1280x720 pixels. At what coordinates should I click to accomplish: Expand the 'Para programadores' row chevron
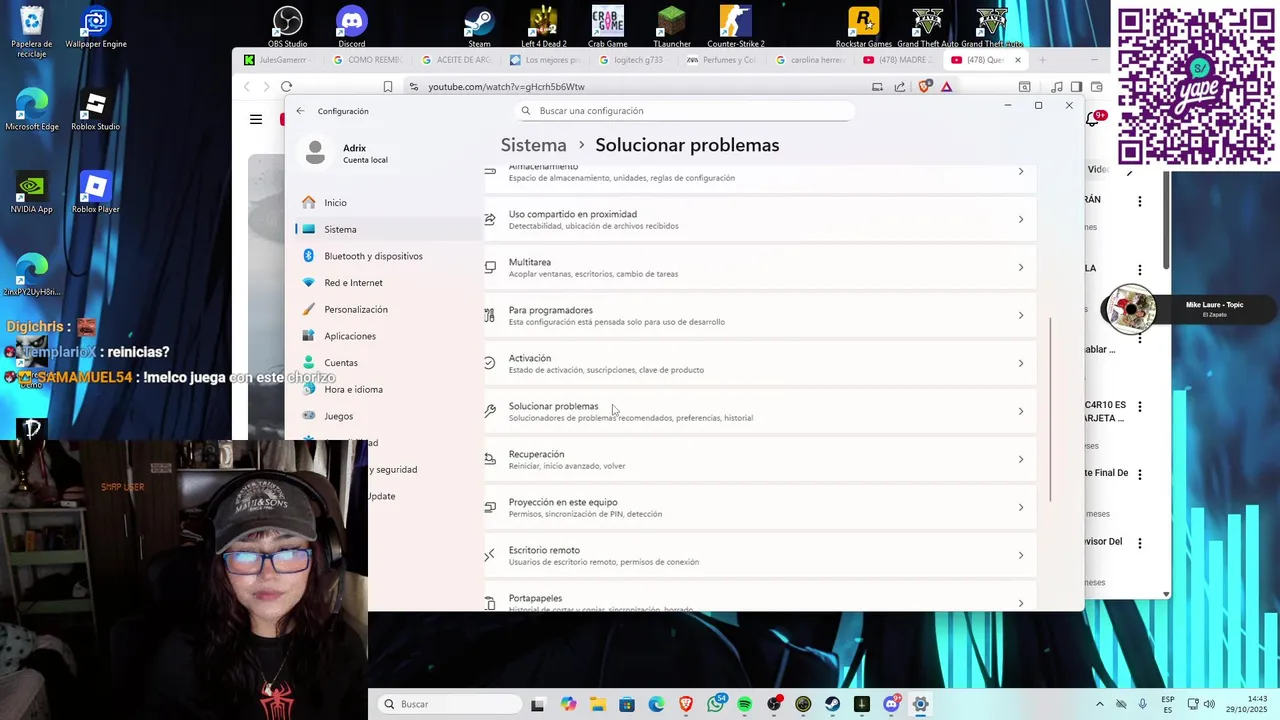tap(1020, 315)
